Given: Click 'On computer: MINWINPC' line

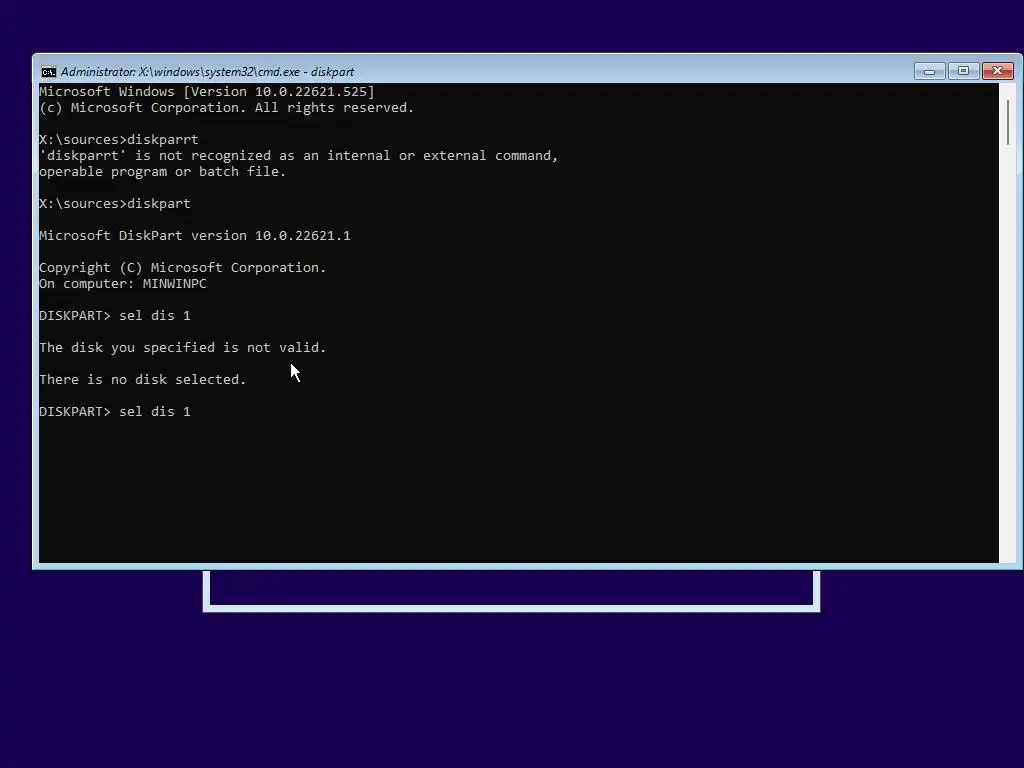Looking at the screenshot, I should 123,284.
